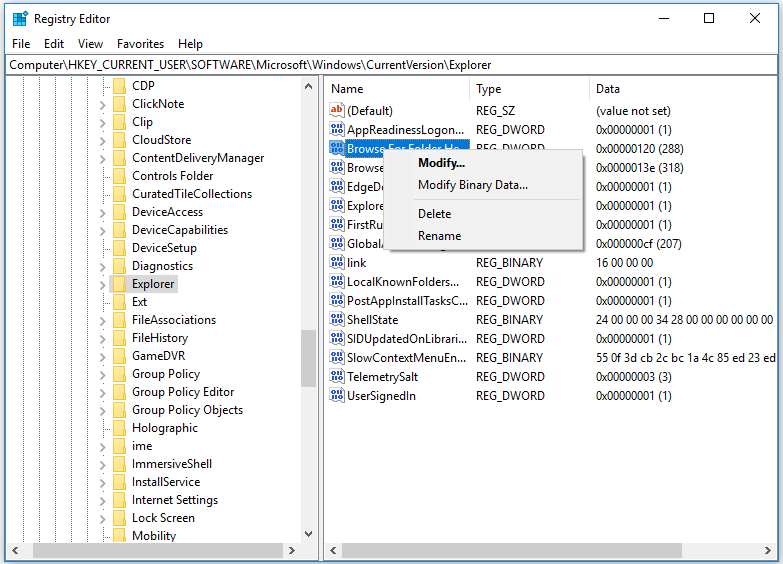The width and height of the screenshot is (783, 564).
Task: Click the Lock Screen folder icon
Action: (119, 518)
